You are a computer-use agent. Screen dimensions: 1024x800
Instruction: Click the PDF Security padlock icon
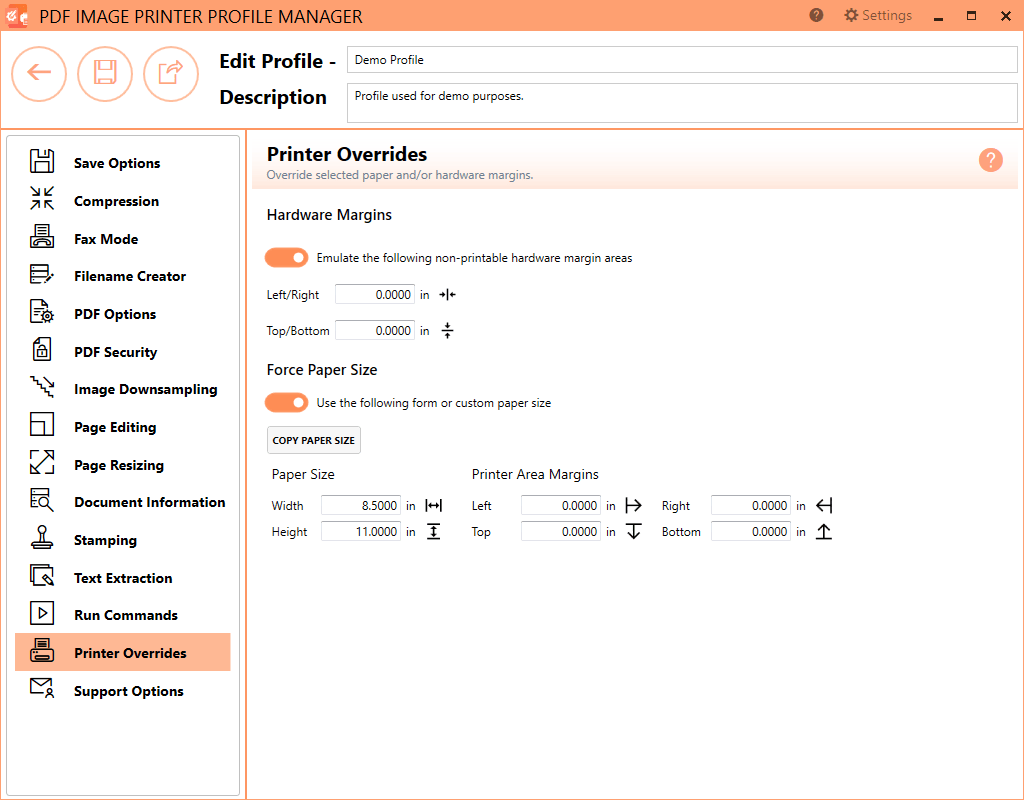point(41,351)
